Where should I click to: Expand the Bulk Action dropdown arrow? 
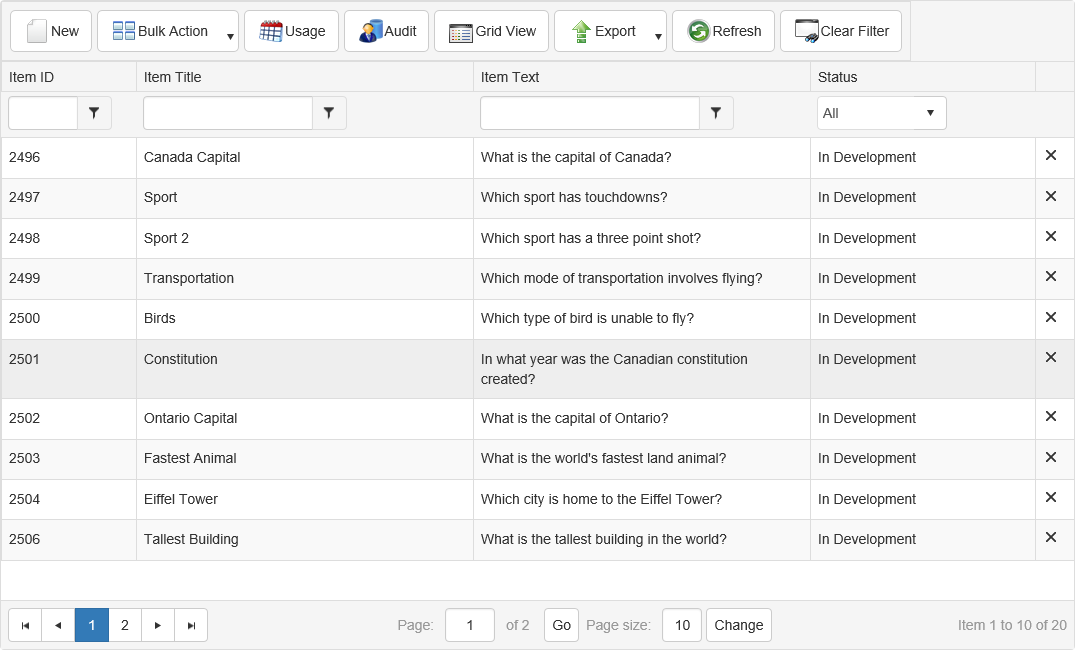click(230, 37)
